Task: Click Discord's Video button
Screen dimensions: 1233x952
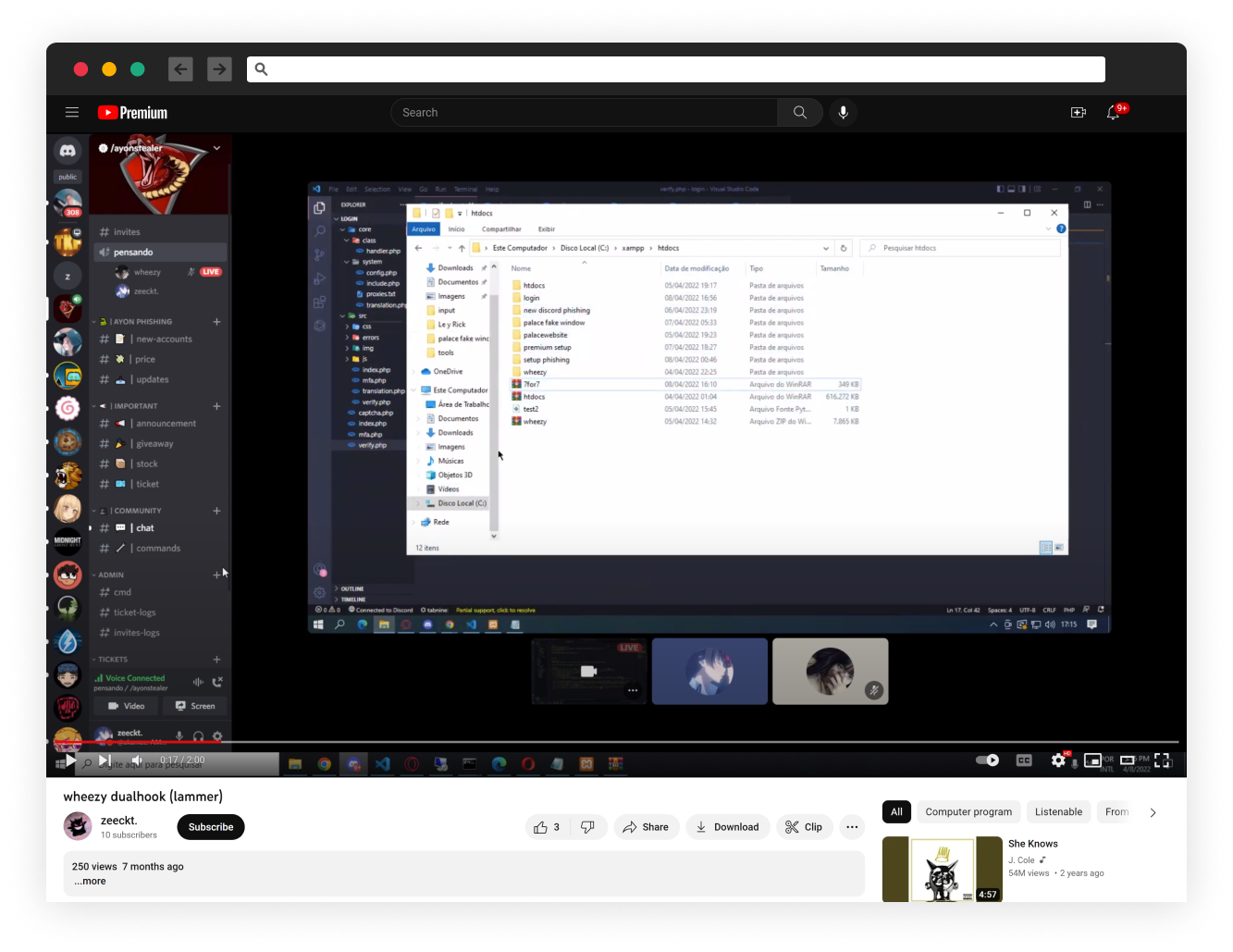Action: (126, 706)
